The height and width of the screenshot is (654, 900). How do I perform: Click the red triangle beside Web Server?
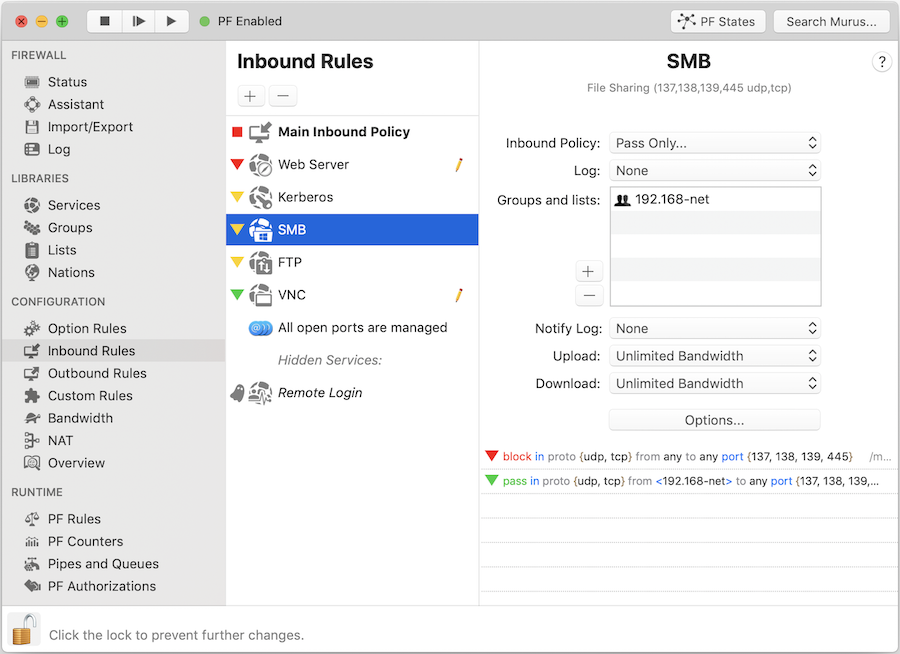(237, 164)
